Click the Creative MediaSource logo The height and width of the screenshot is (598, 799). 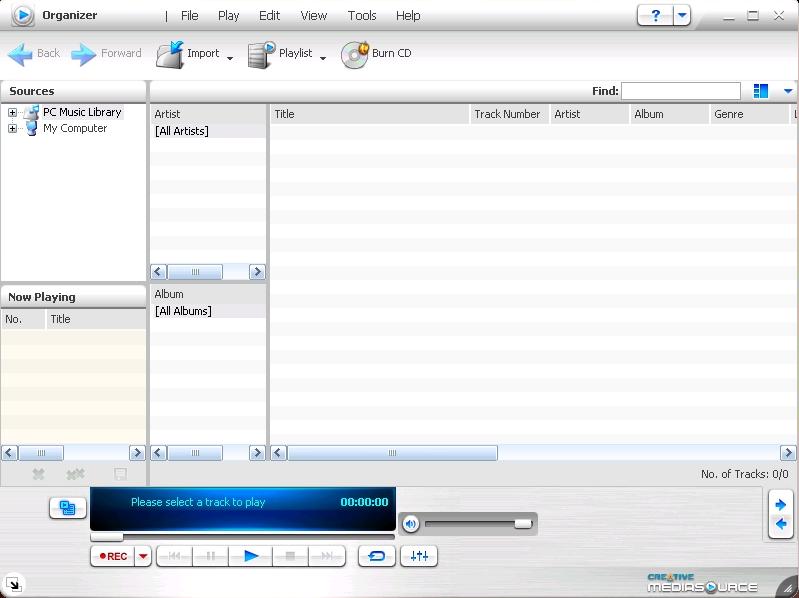[x=702, y=583]
